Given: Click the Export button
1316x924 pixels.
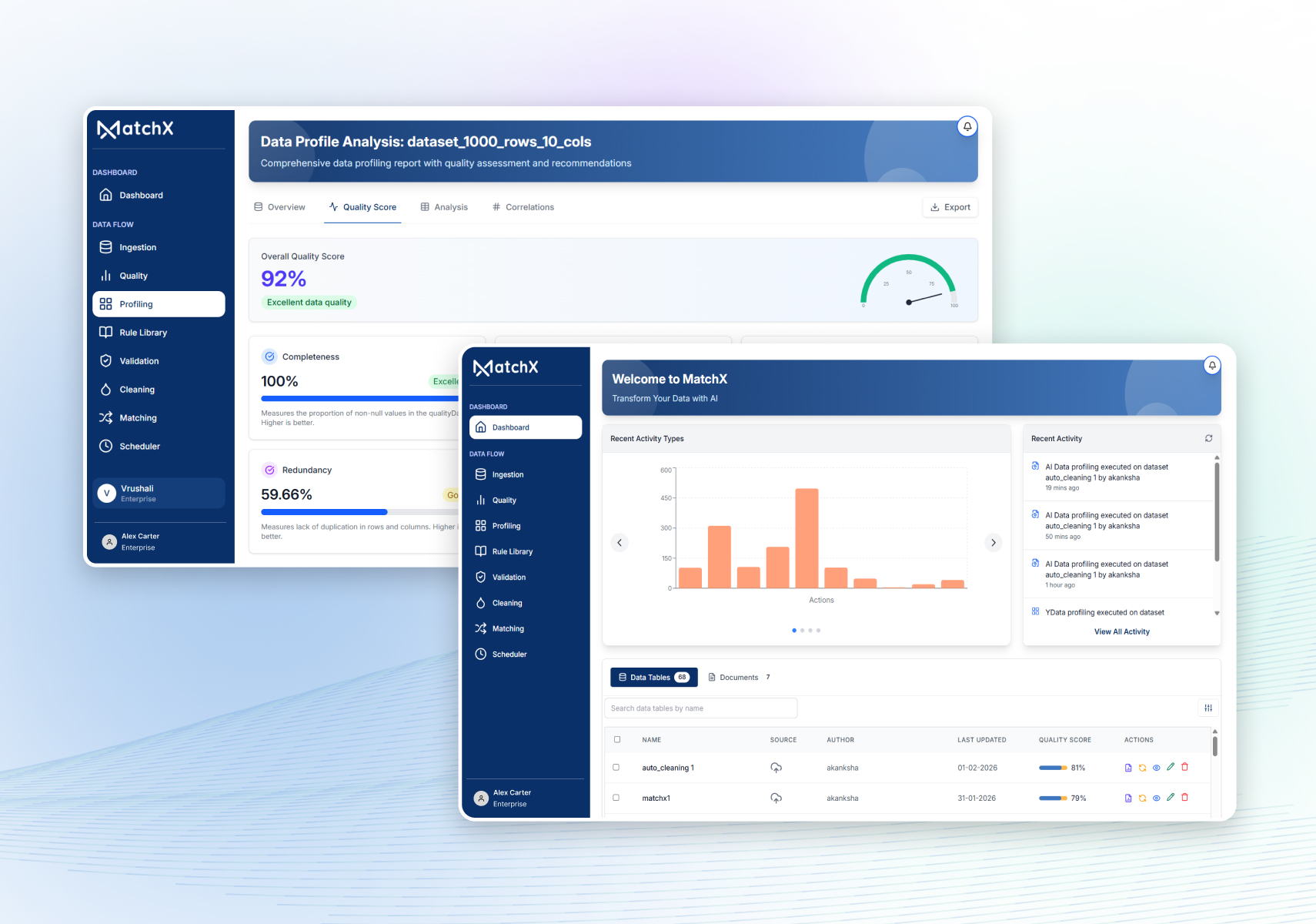Looking at the screenshot, I should [950, 207].
